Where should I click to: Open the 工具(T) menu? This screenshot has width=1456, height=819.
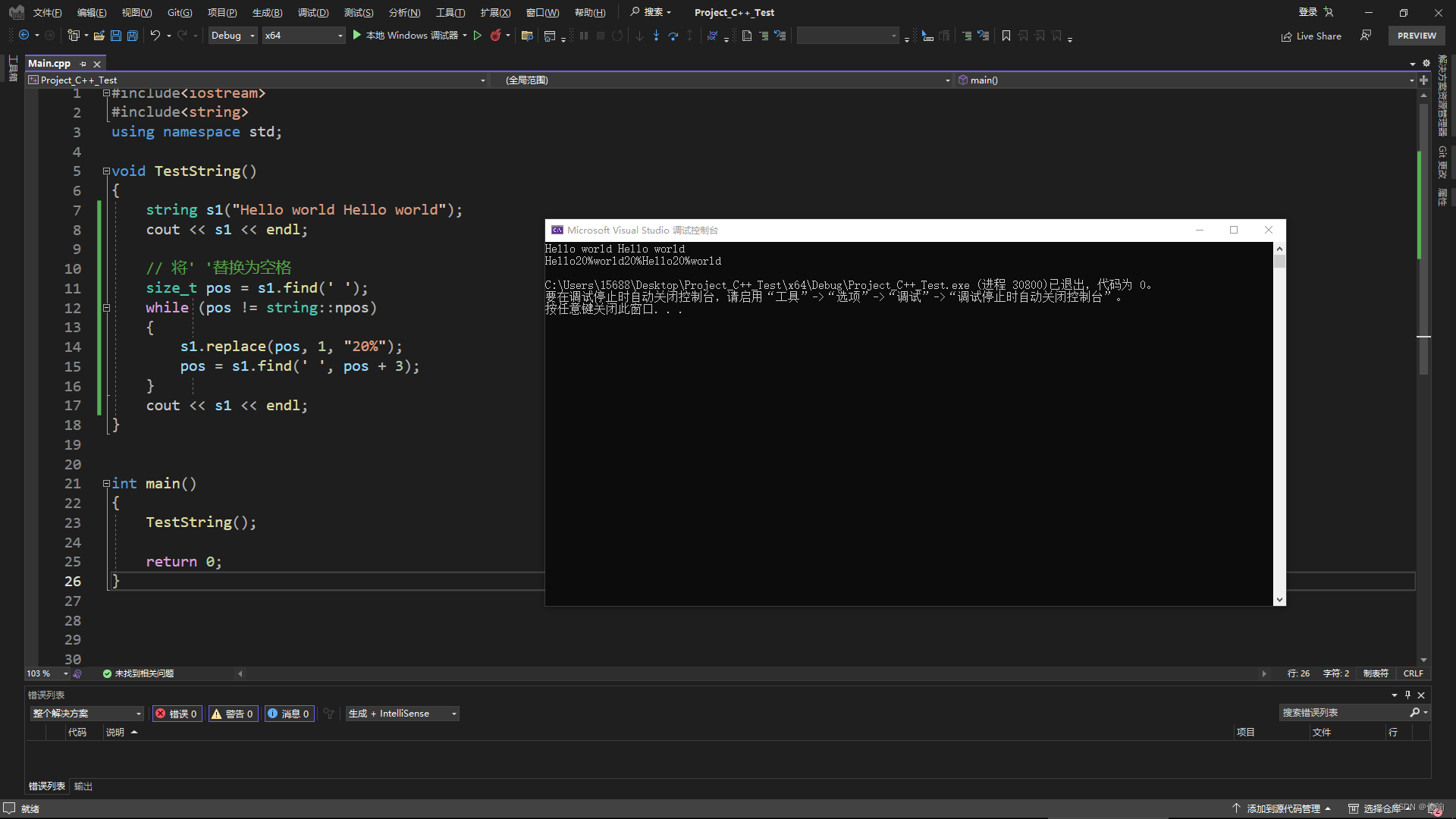(450, 13)
